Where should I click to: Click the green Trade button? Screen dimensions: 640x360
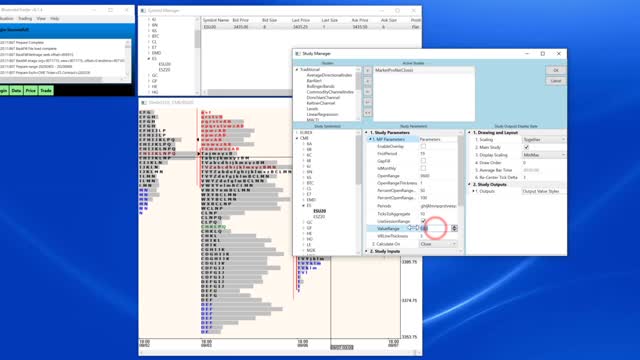click(46, 91)
